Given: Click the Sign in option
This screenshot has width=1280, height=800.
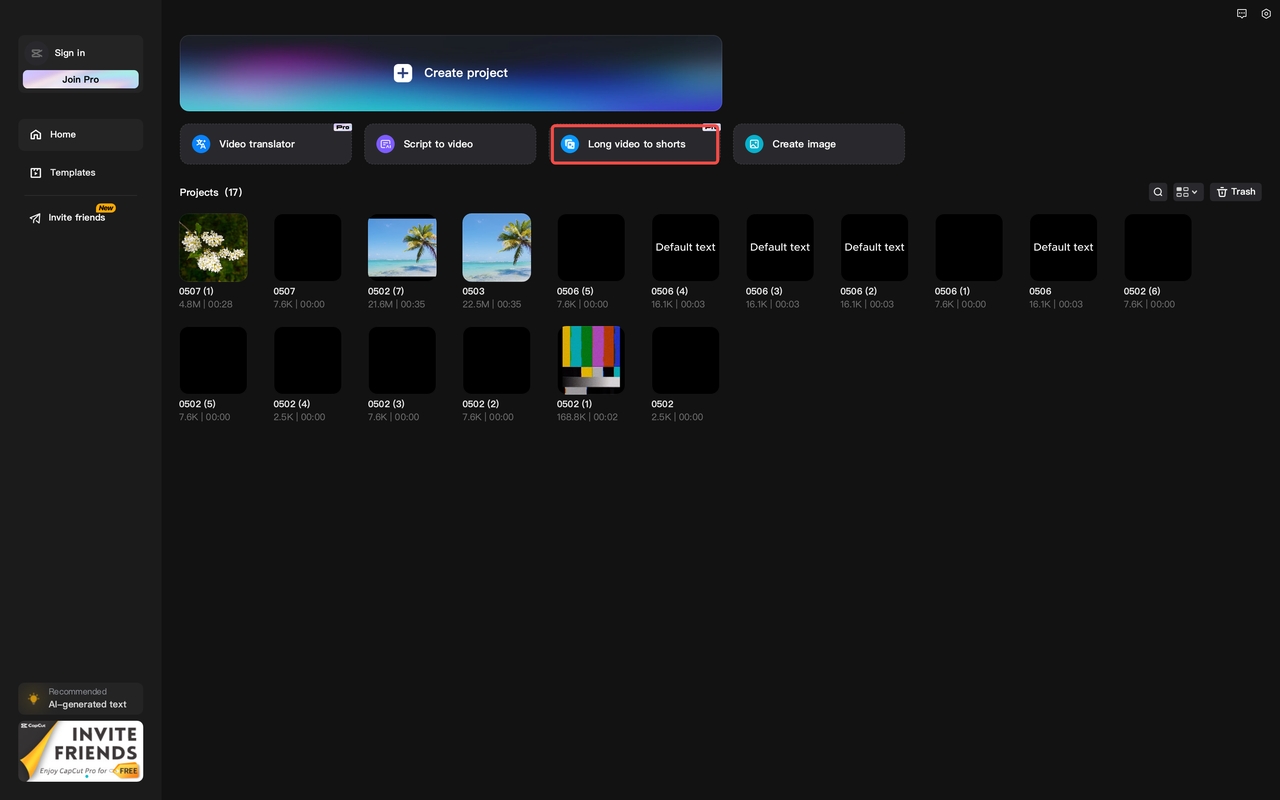Looking at the screenshot, I should tap(68, 52).
